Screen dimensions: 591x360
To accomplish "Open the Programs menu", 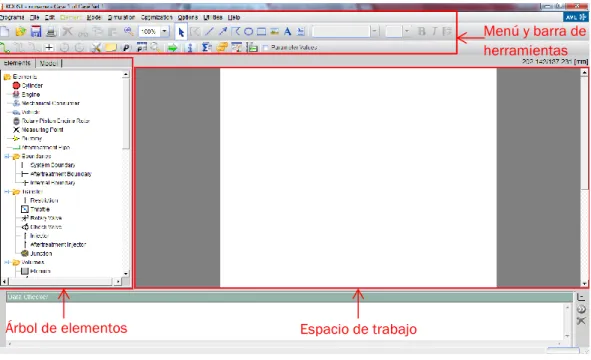I will click(x=12, y=17).
